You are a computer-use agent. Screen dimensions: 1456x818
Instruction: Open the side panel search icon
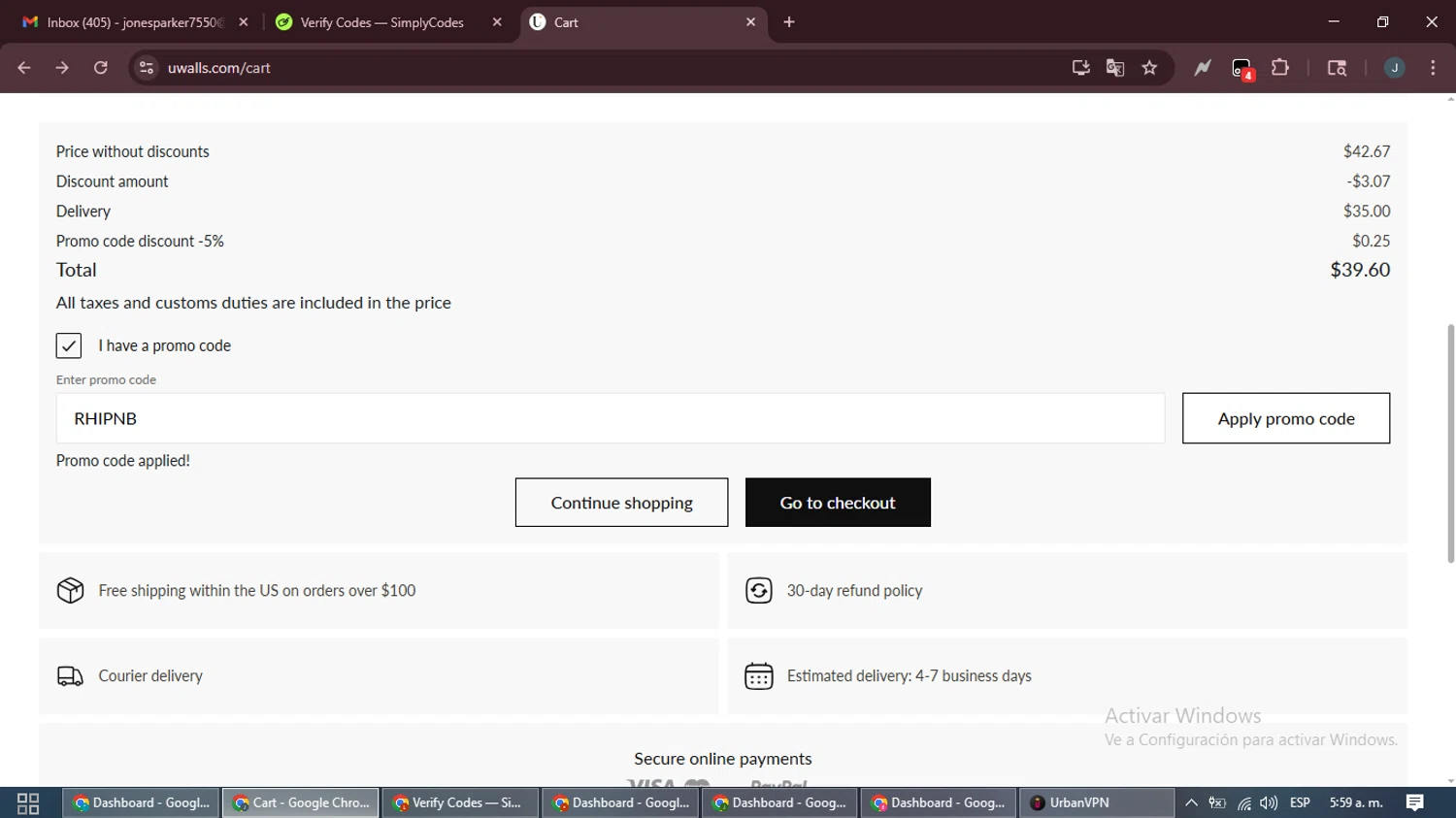(x=1337, y=68)
